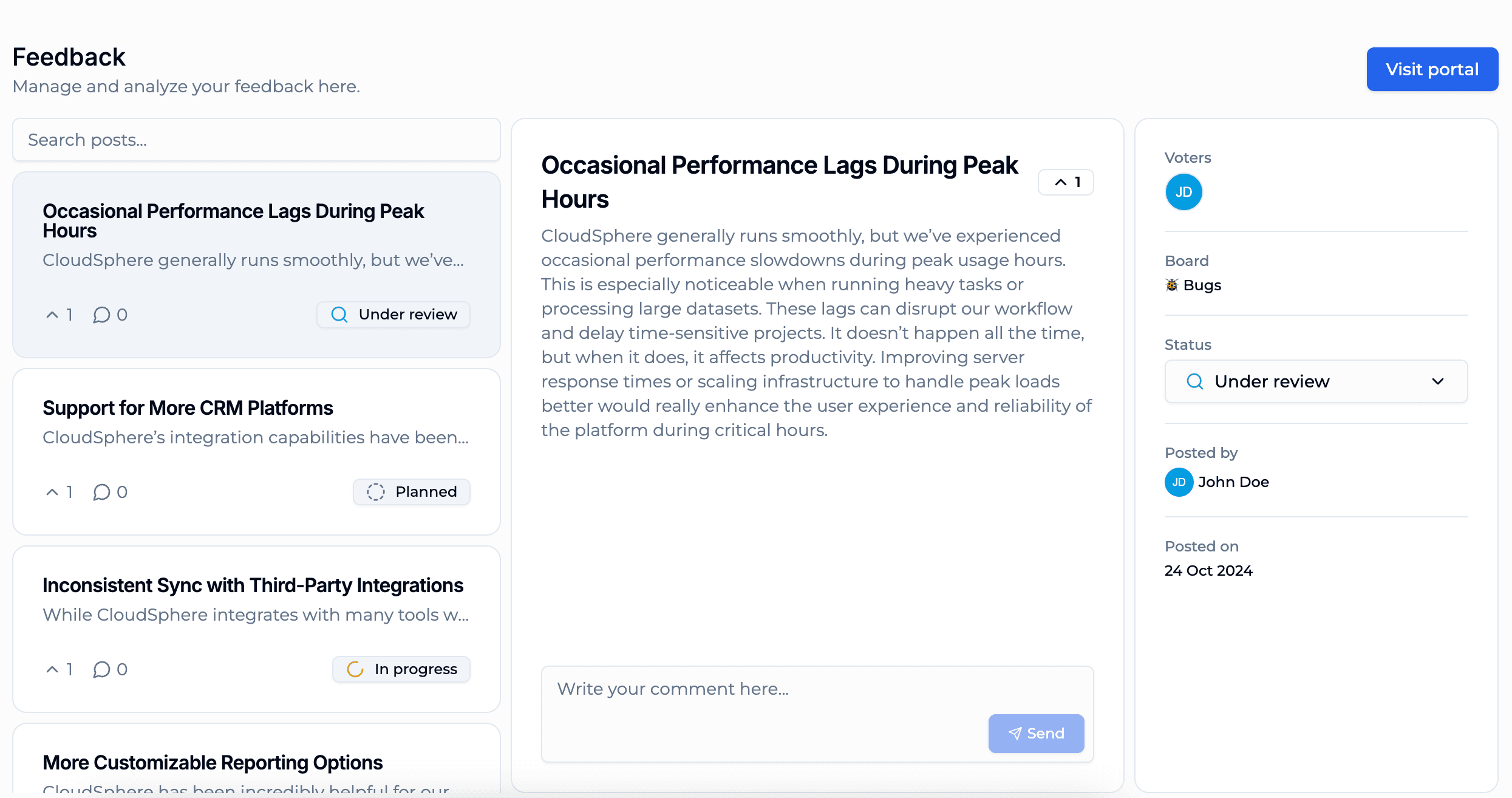Open the Support for More CRM Platforms post
This screenshot has height=798, width=1512.
tap(188, 408)
